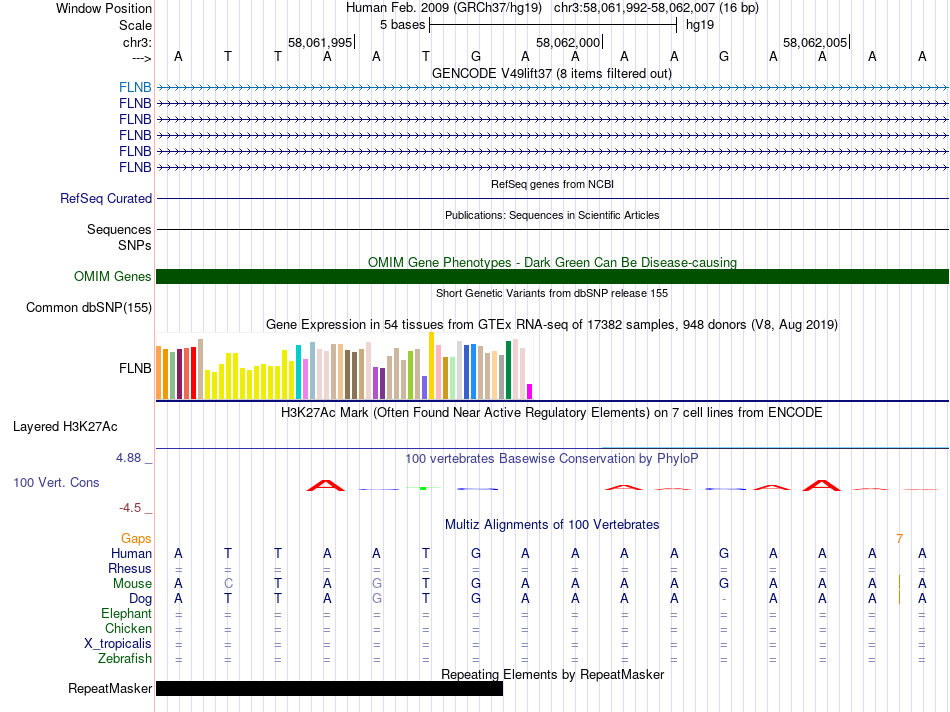Click the orange 7 in Gaps row
This screenshot has height=712, width=950.
click(x=900, y=538)
